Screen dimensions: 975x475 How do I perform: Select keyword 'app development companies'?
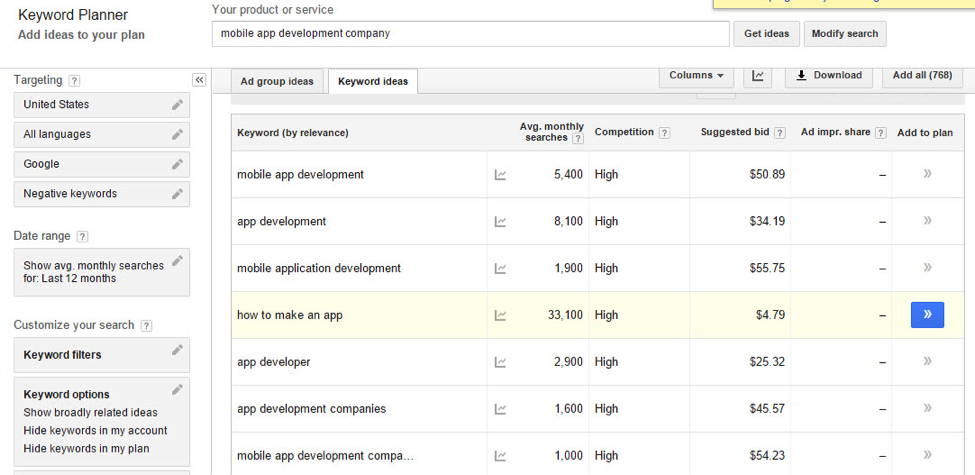pos(312,409)
